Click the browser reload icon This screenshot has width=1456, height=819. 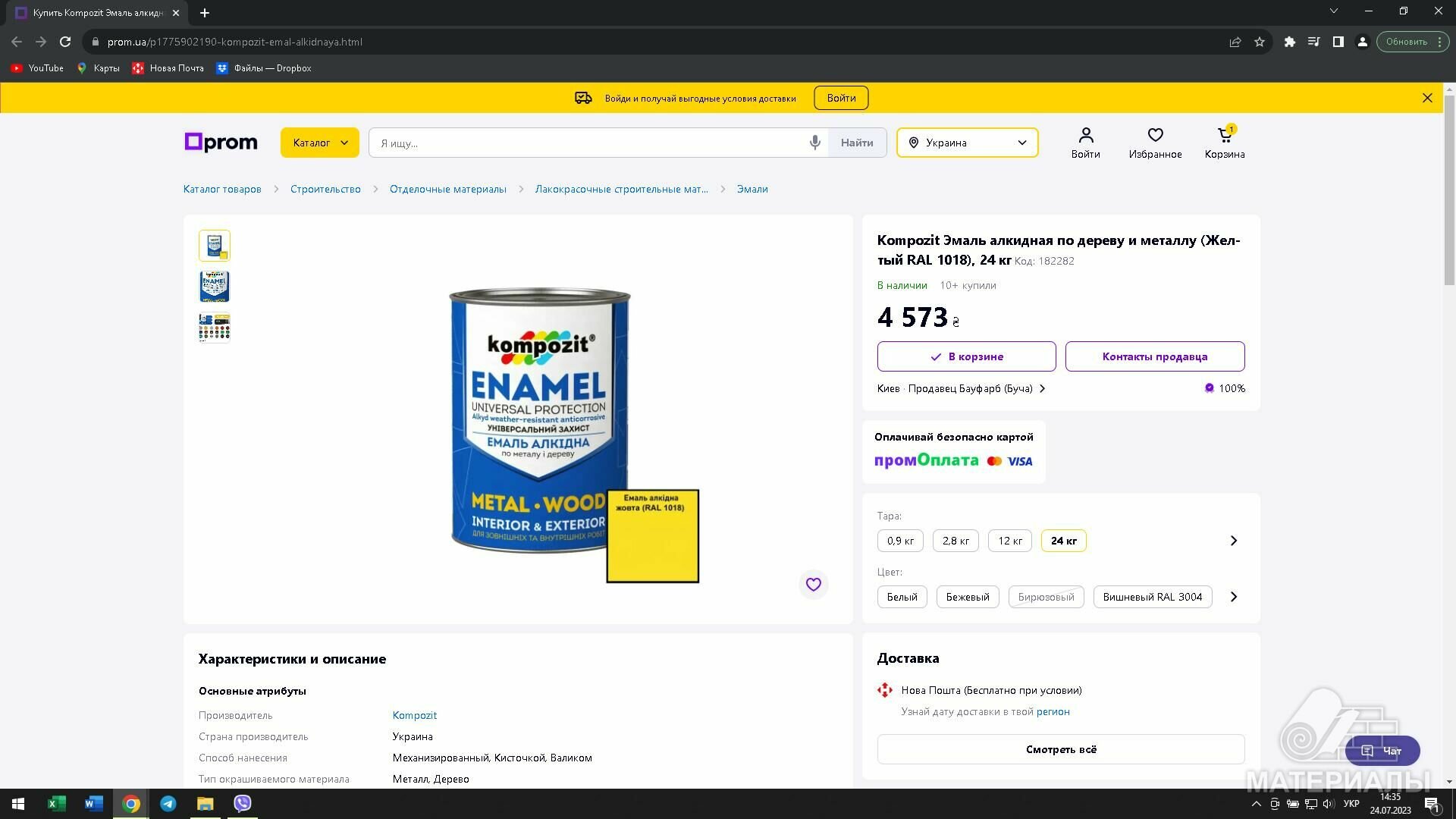[x=65, y=42]
